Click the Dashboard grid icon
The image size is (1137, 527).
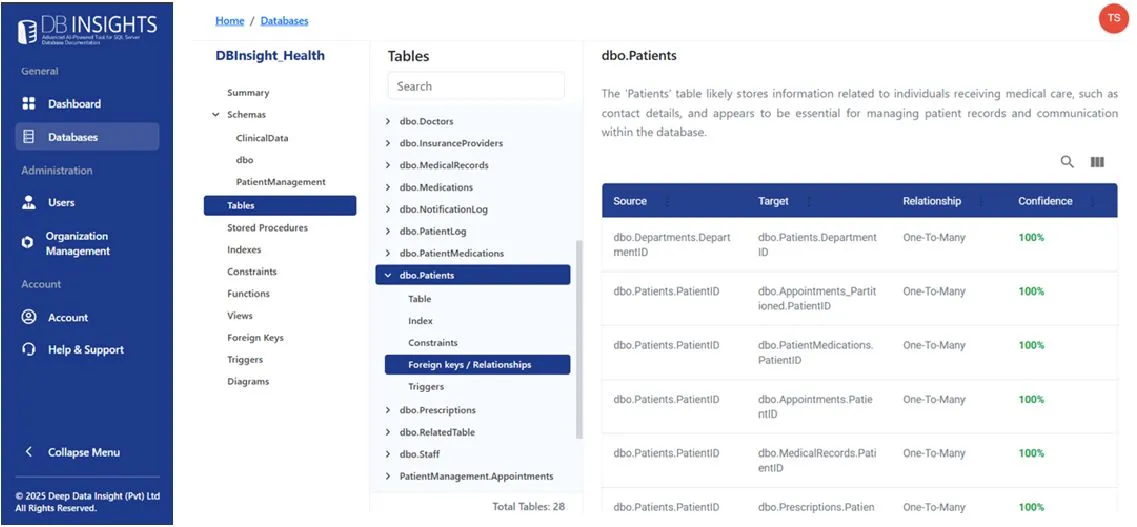pos(28,104)
